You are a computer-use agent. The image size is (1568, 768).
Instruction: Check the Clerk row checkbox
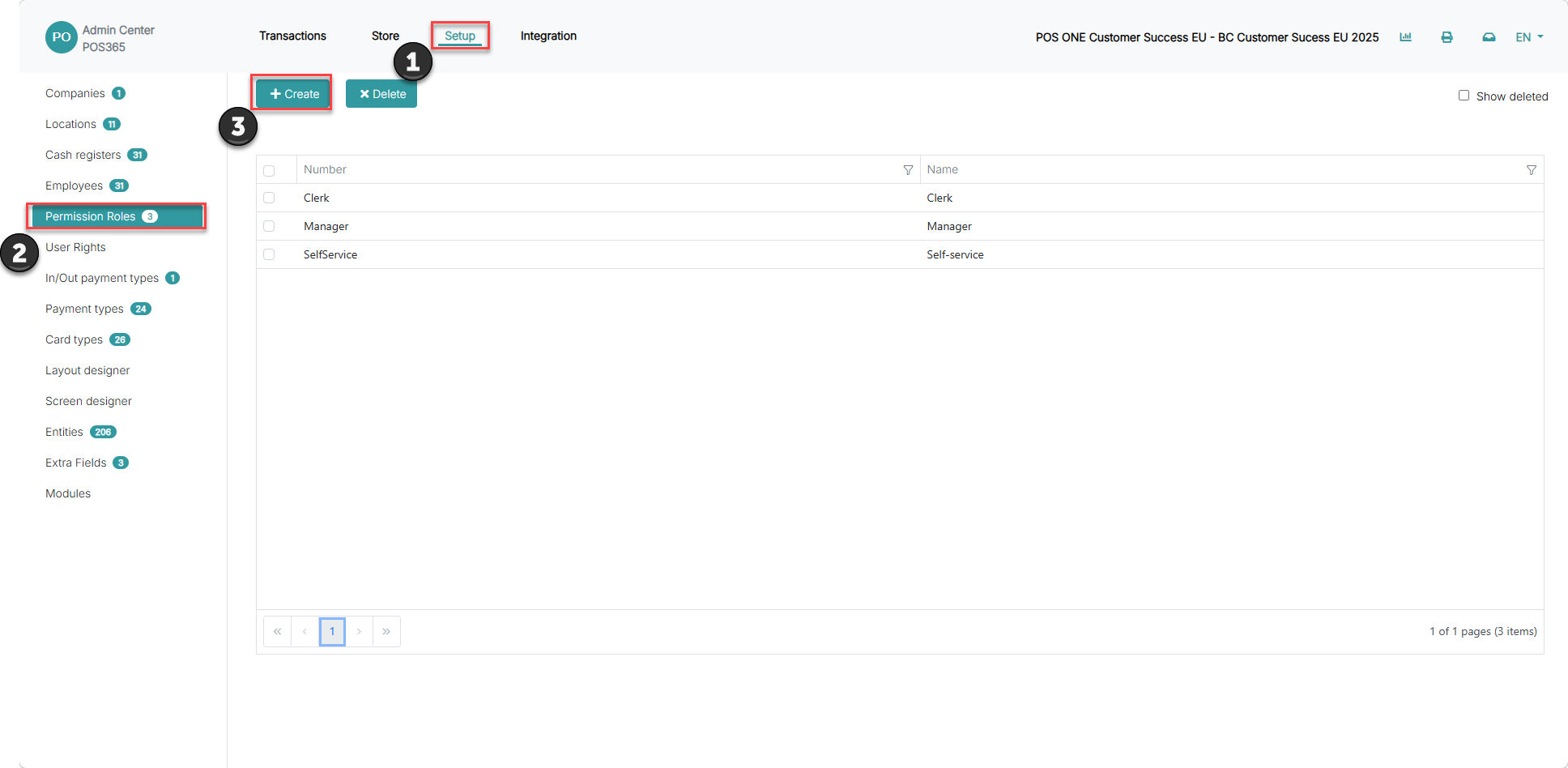click(269, 198)
